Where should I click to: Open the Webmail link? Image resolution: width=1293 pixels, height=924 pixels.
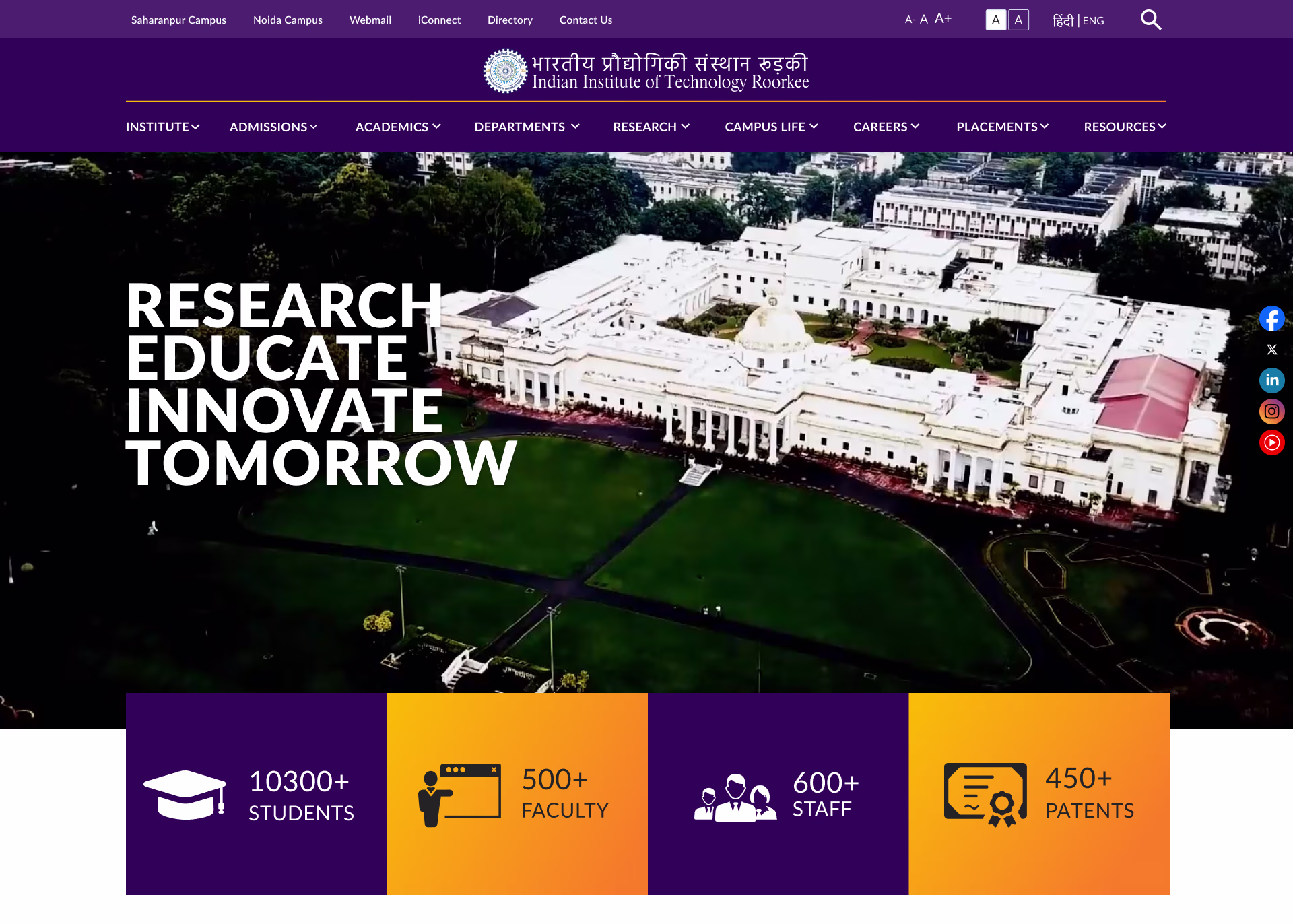(x=370, y=20)
